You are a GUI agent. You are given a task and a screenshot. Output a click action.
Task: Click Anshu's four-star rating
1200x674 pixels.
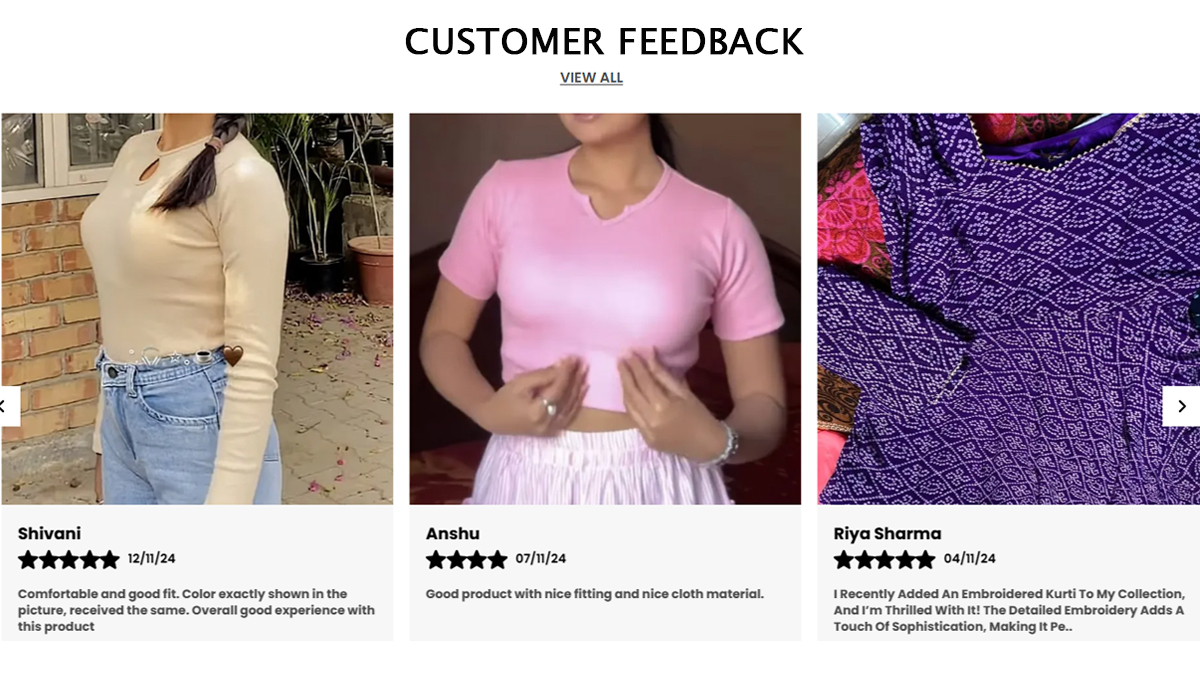(x=466, y=560)
